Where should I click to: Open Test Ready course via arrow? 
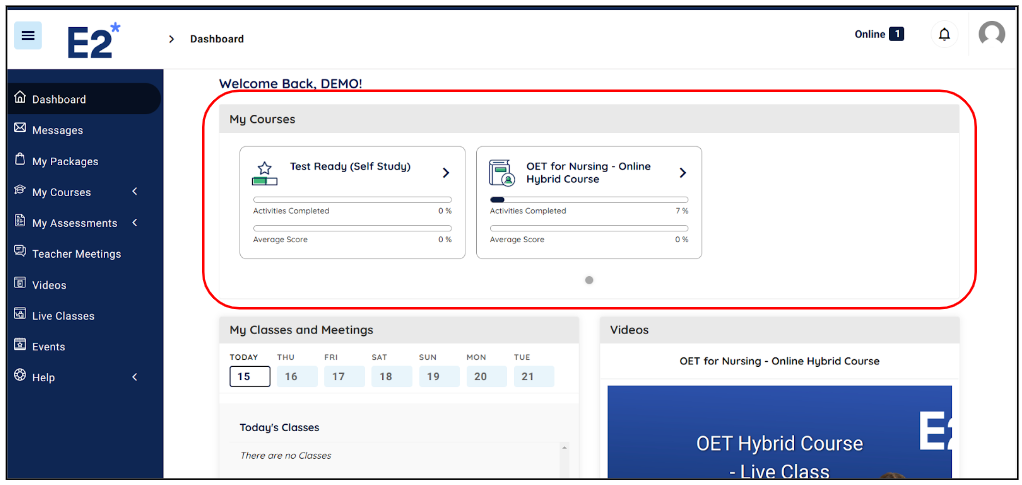[x=446, y=173]
